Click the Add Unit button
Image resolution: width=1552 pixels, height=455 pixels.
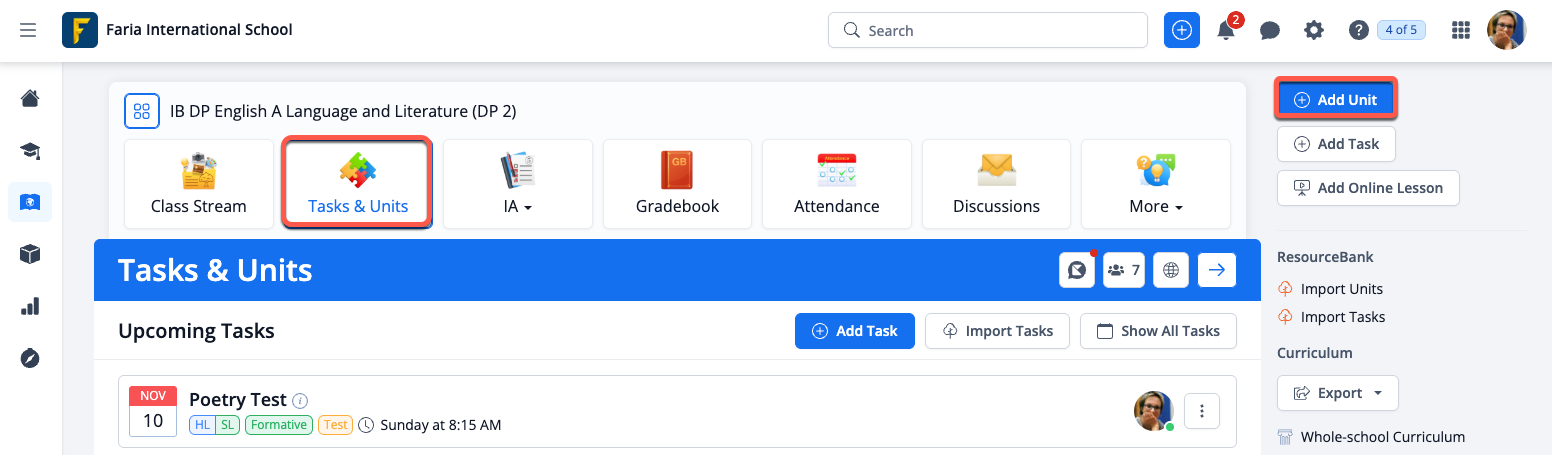coord(1335,100)
